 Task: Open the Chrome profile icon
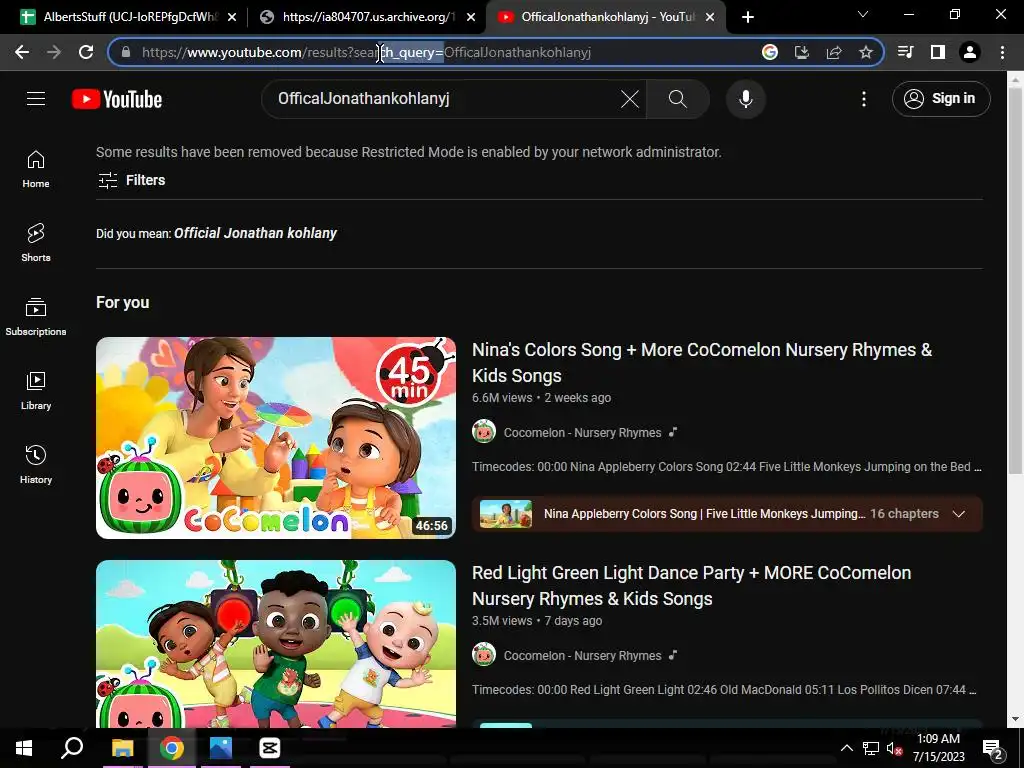970,52
